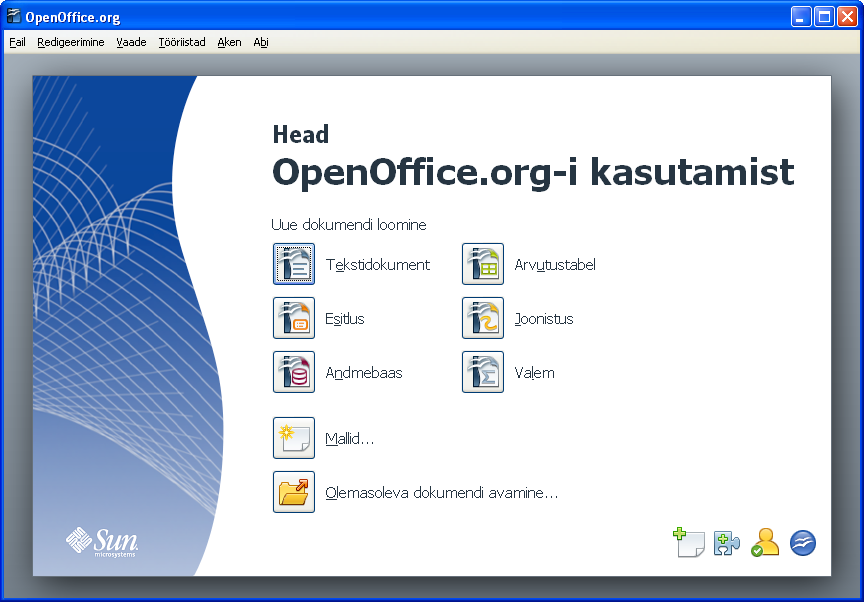The image size is (864, 602).
Task: Open the Abi help menu
Action: [x=261, y=42]
